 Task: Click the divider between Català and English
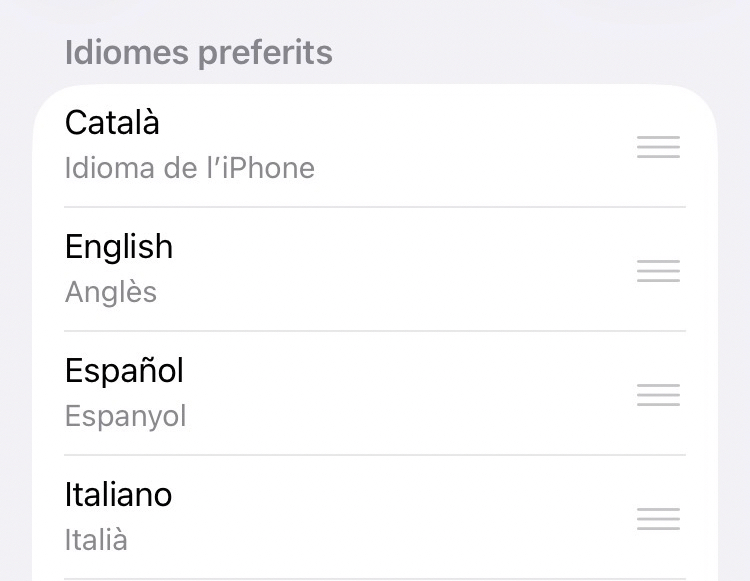(x=375, y=207)
